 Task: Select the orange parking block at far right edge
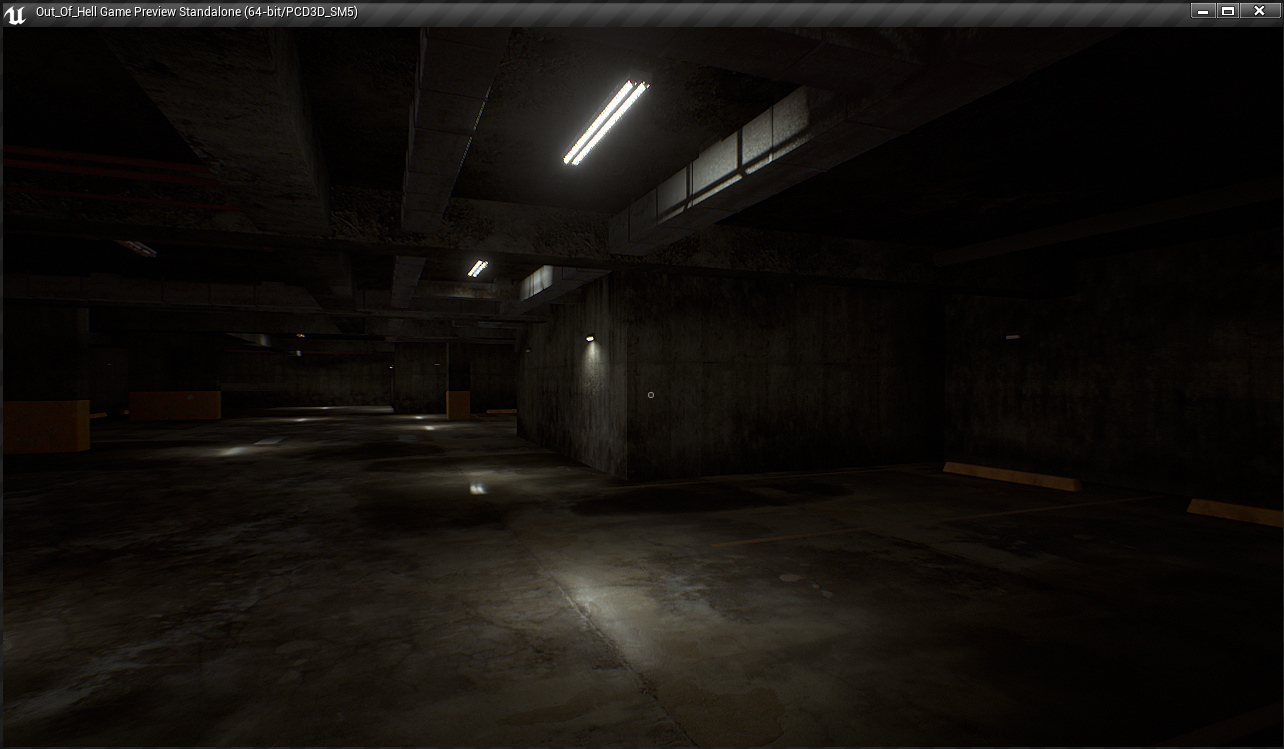pos(1235,512)
